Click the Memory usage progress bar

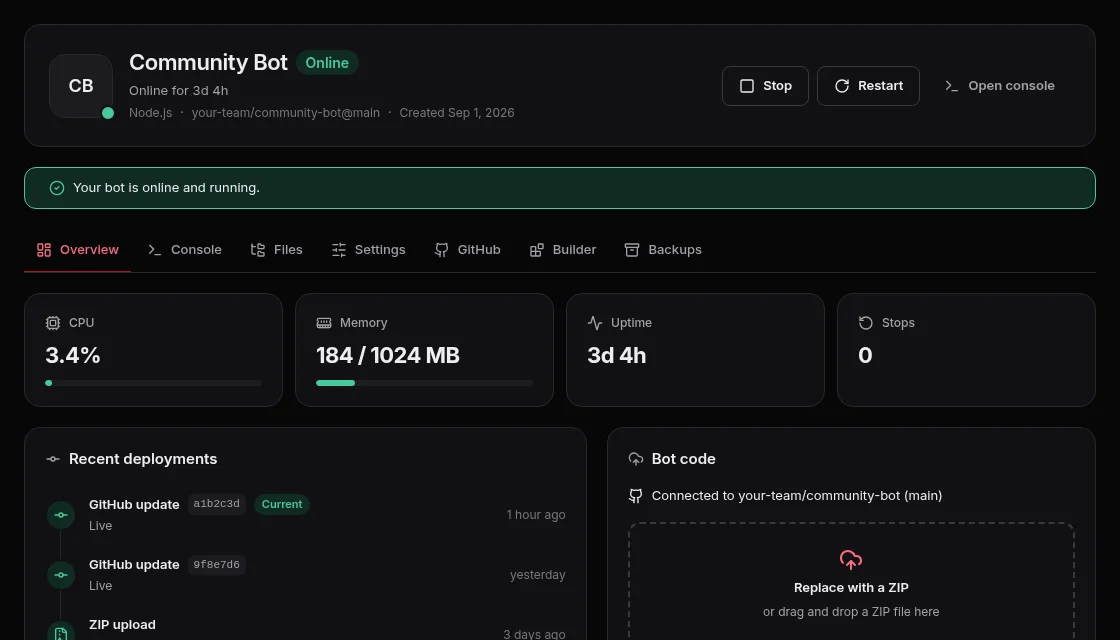424,383
